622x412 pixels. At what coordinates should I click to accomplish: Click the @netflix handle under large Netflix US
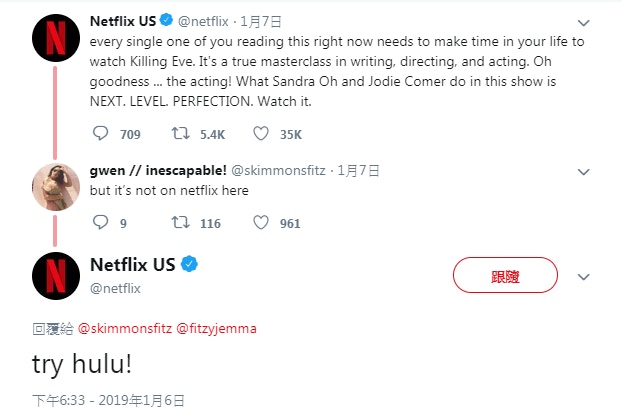(x=115, y=288)
